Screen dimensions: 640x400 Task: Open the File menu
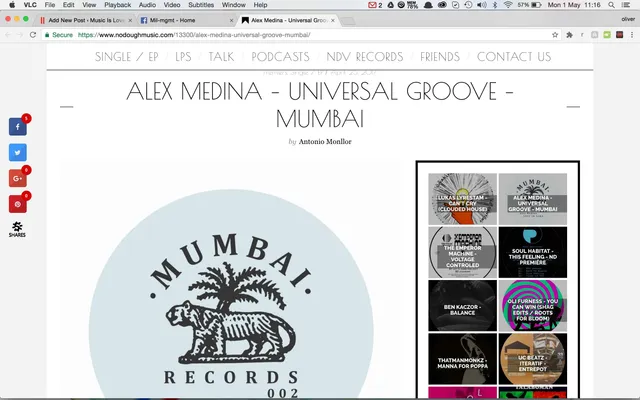[x=50, y=5]
